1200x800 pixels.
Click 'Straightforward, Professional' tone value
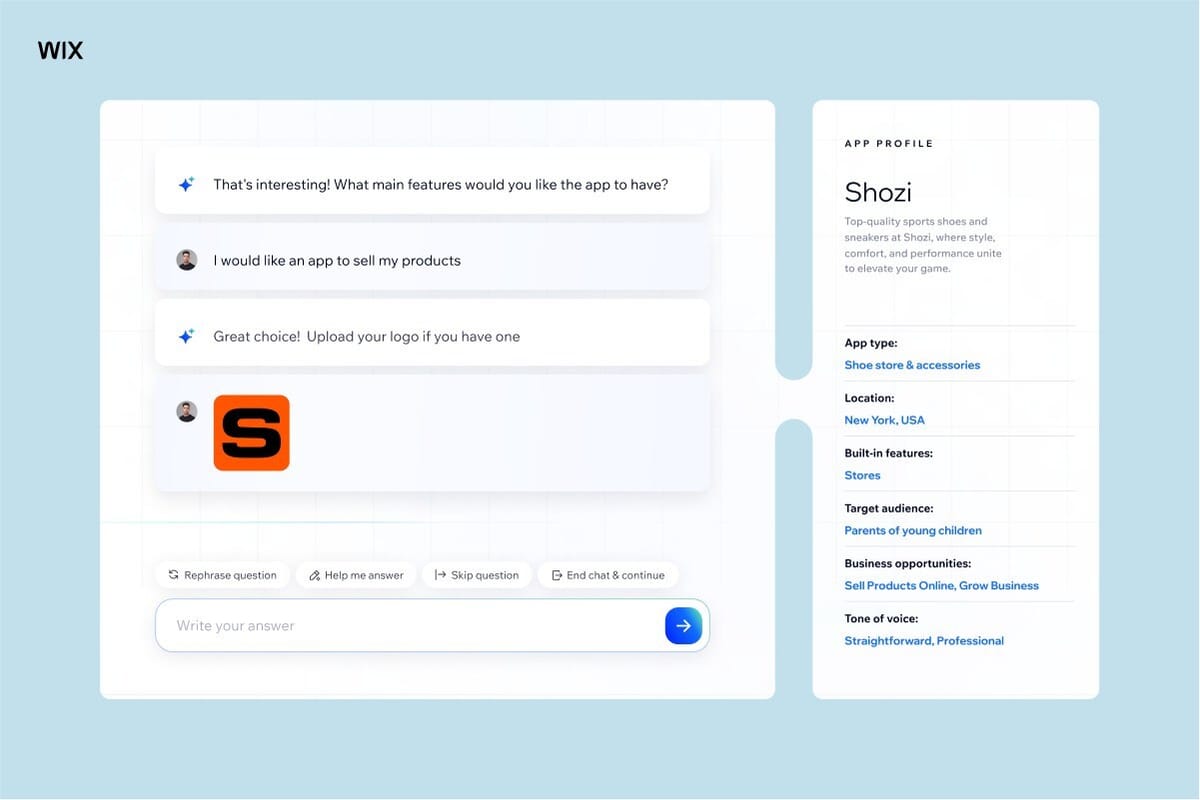coord(924,640)
